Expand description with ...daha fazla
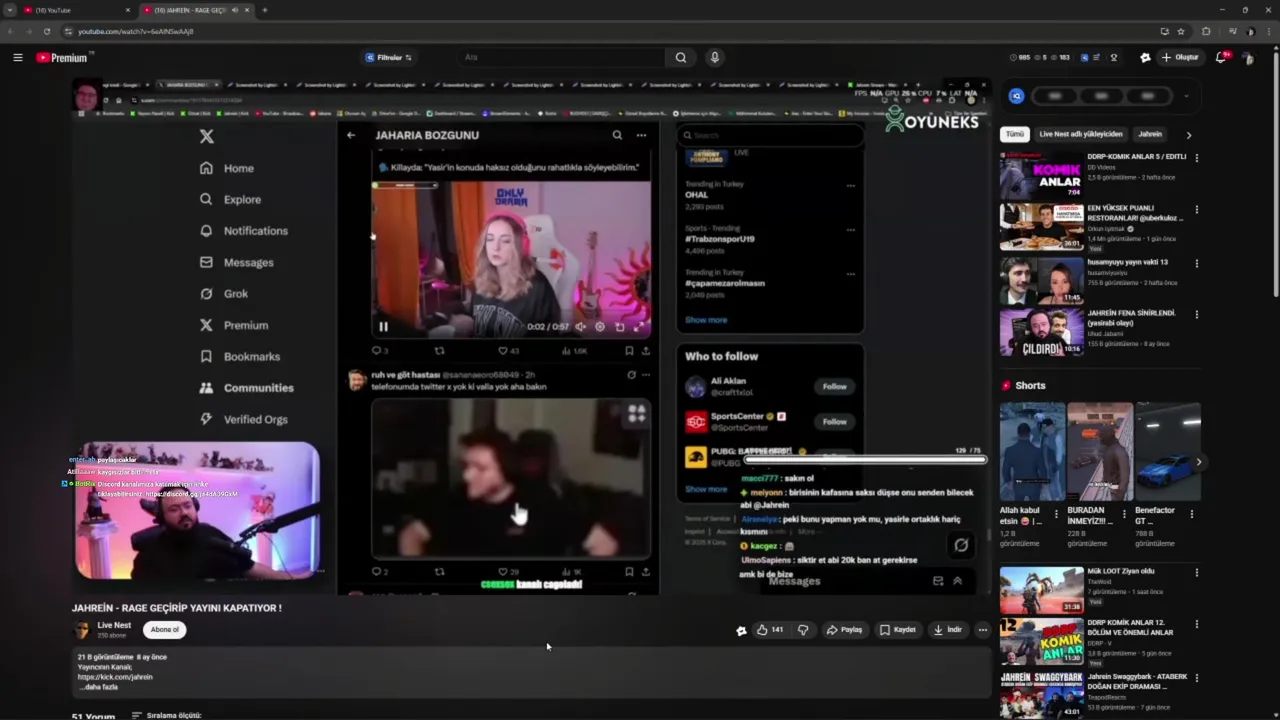The width and height of the screenshot is (1280, 720). pos(99,687)
